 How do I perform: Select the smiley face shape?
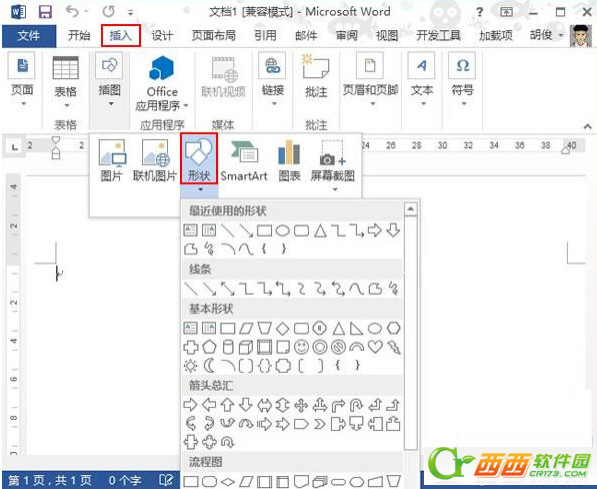301,347
